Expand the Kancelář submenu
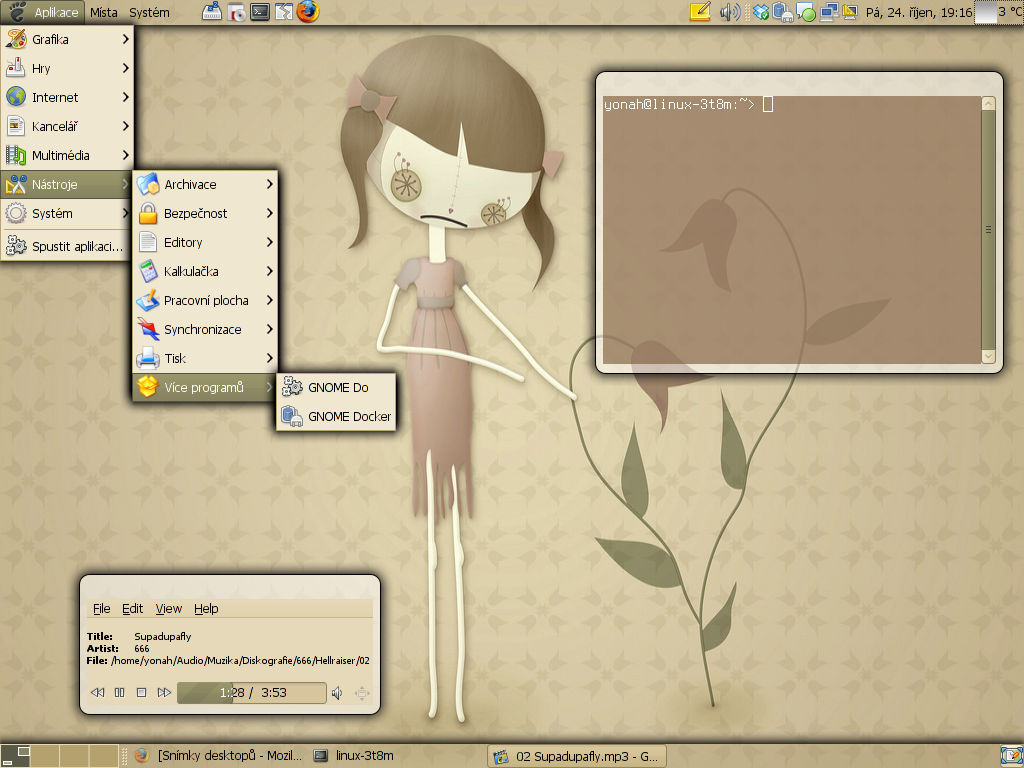Image resolution: width=1024 pixels, height=768 pixels. pyautogui.click(x=67, y=126)
